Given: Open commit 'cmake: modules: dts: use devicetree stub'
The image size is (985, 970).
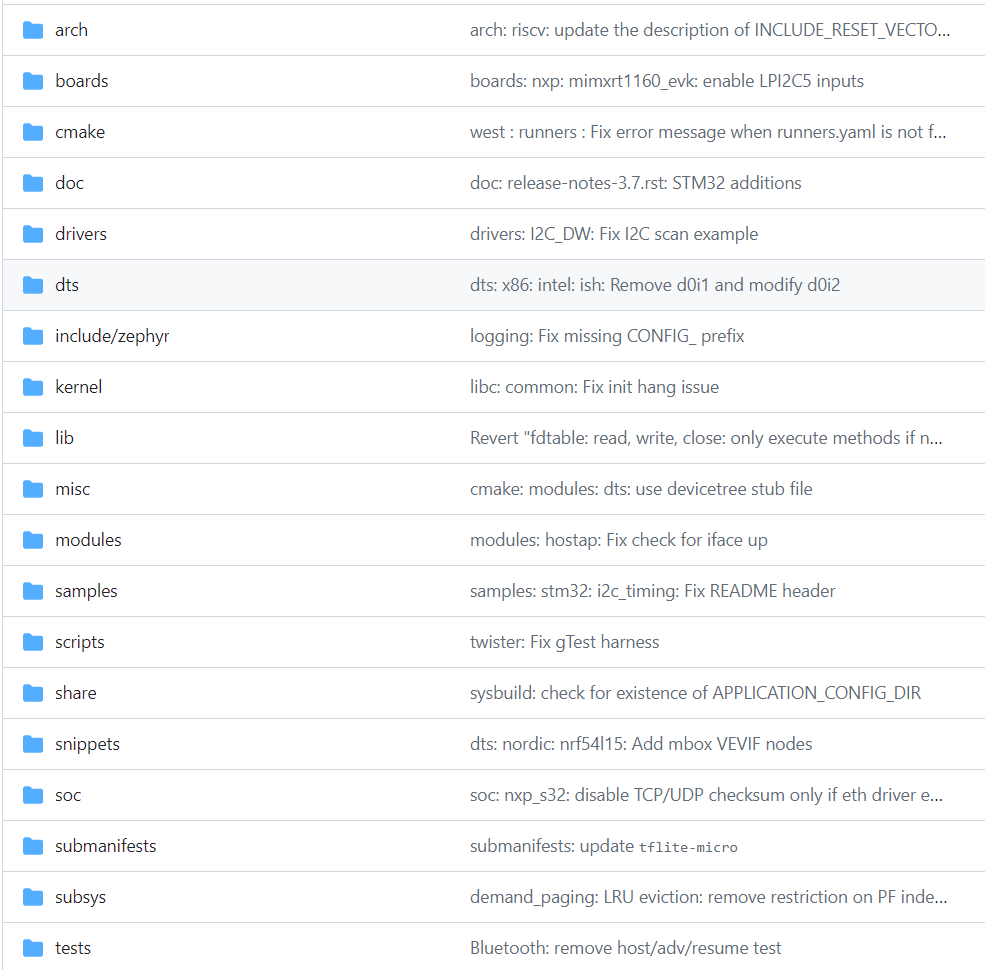Looking at the screenshot, I should point(641,489).
